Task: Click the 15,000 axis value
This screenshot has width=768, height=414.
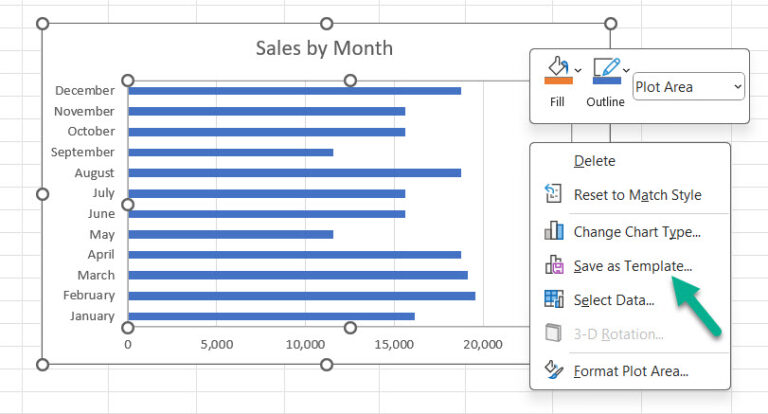Action: click(394, 344)
